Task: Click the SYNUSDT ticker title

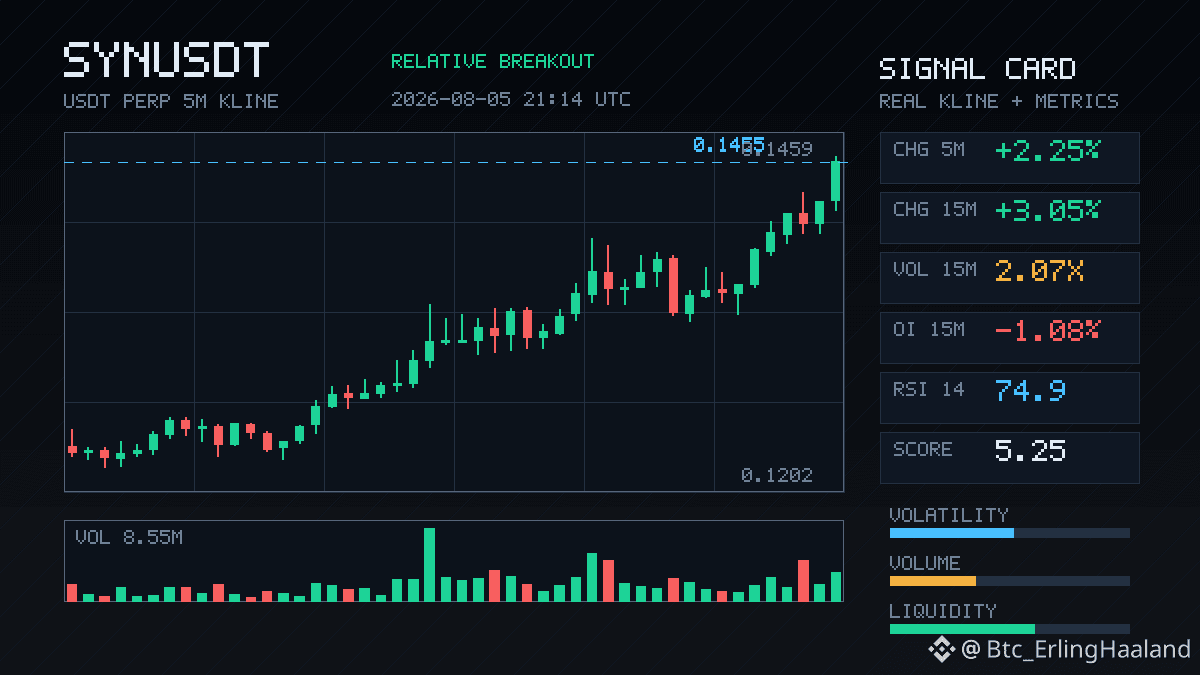Action: 166,60
